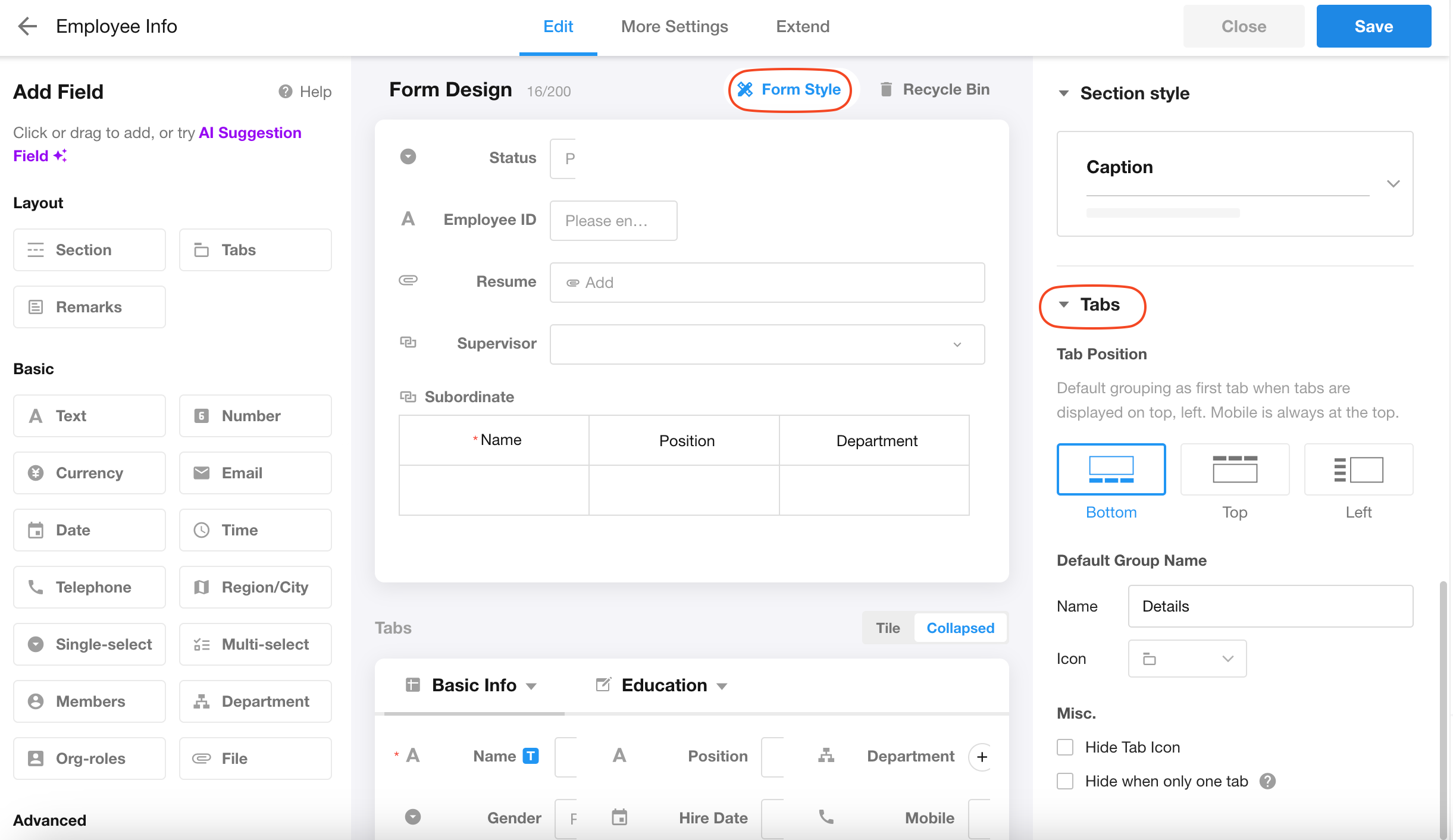Open the Recycle Bin trash icon
The image size is (1453, 840).
[886, 89]
